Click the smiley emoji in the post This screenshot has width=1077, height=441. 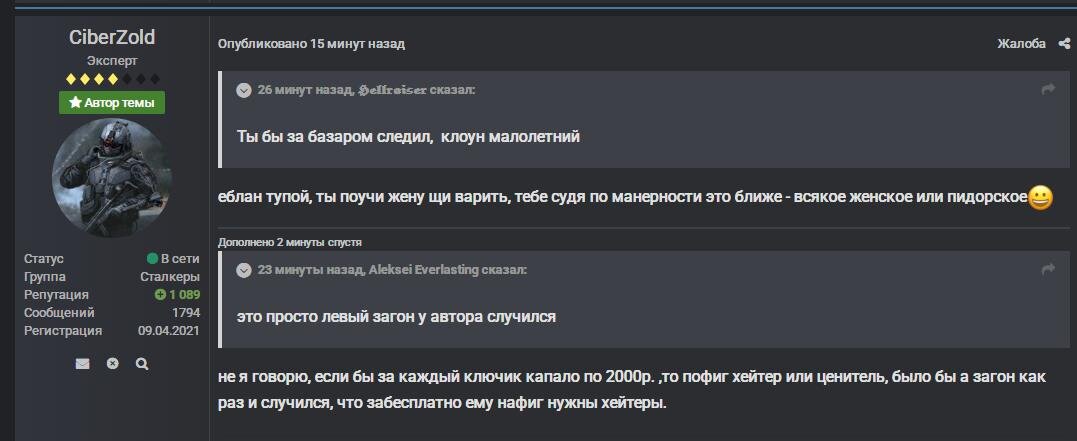click(x=1040, y=199)
